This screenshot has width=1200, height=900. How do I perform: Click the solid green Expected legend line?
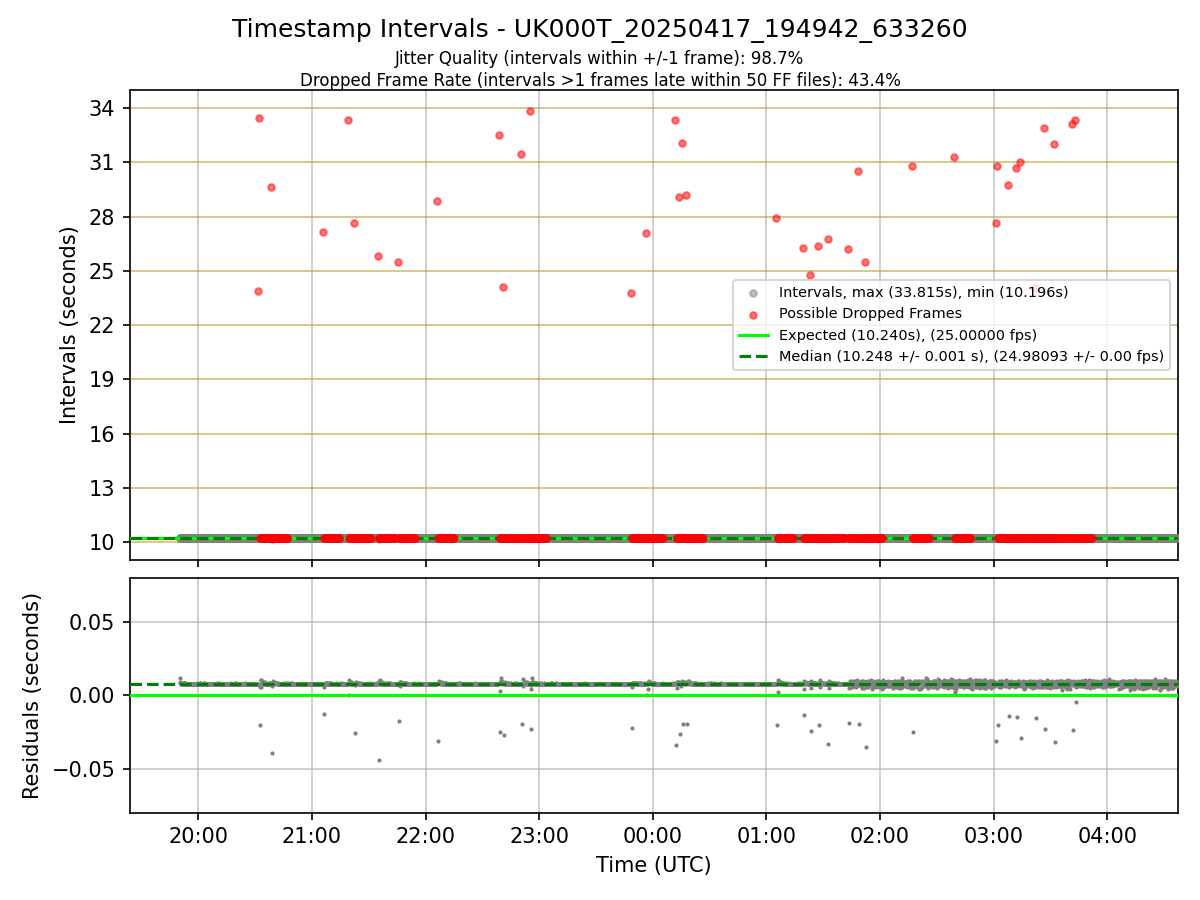click(754, 335)
